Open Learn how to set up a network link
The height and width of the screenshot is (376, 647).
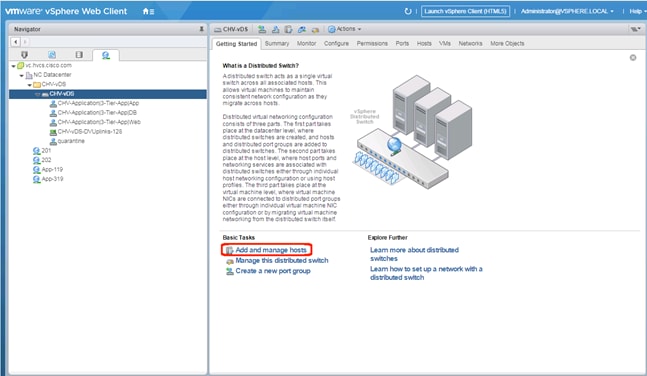tap(426, 273)
